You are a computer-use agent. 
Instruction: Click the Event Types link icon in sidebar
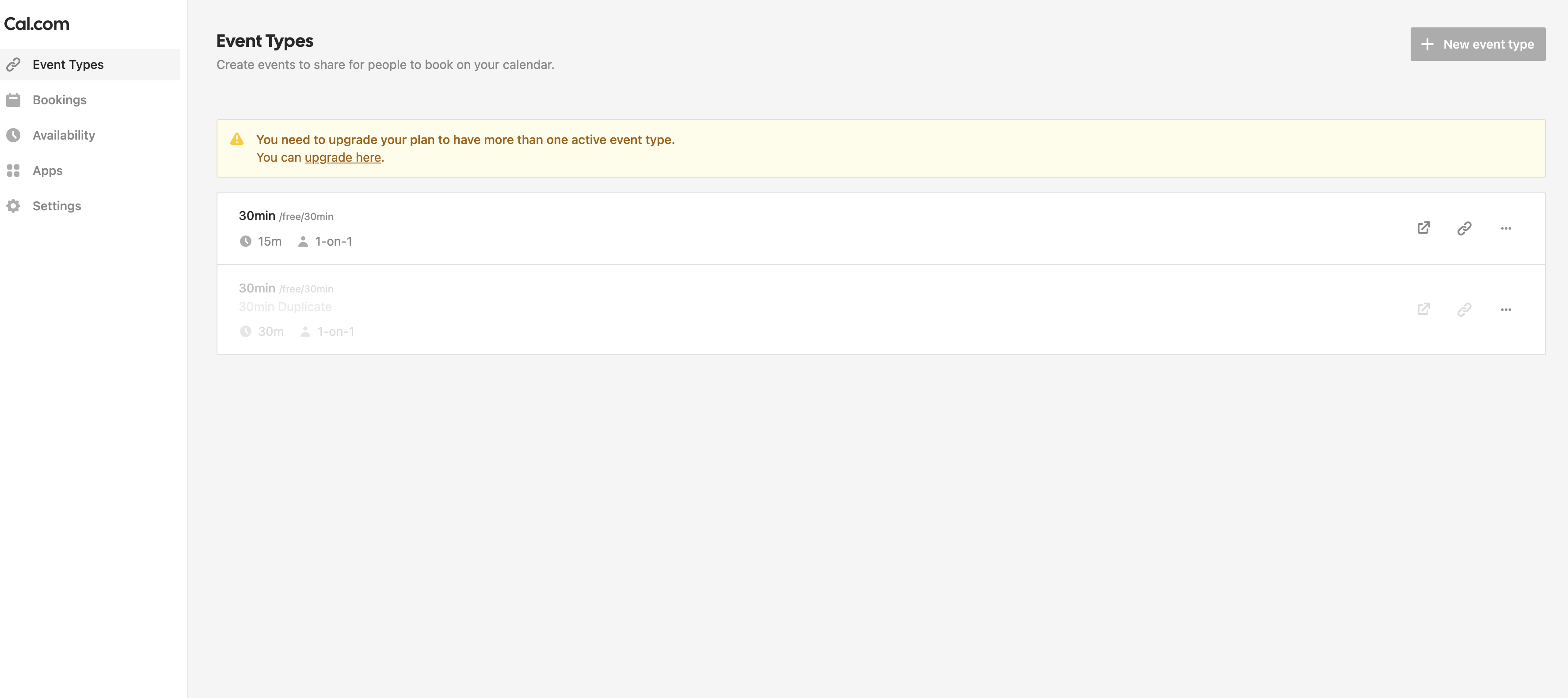point(13,64)
